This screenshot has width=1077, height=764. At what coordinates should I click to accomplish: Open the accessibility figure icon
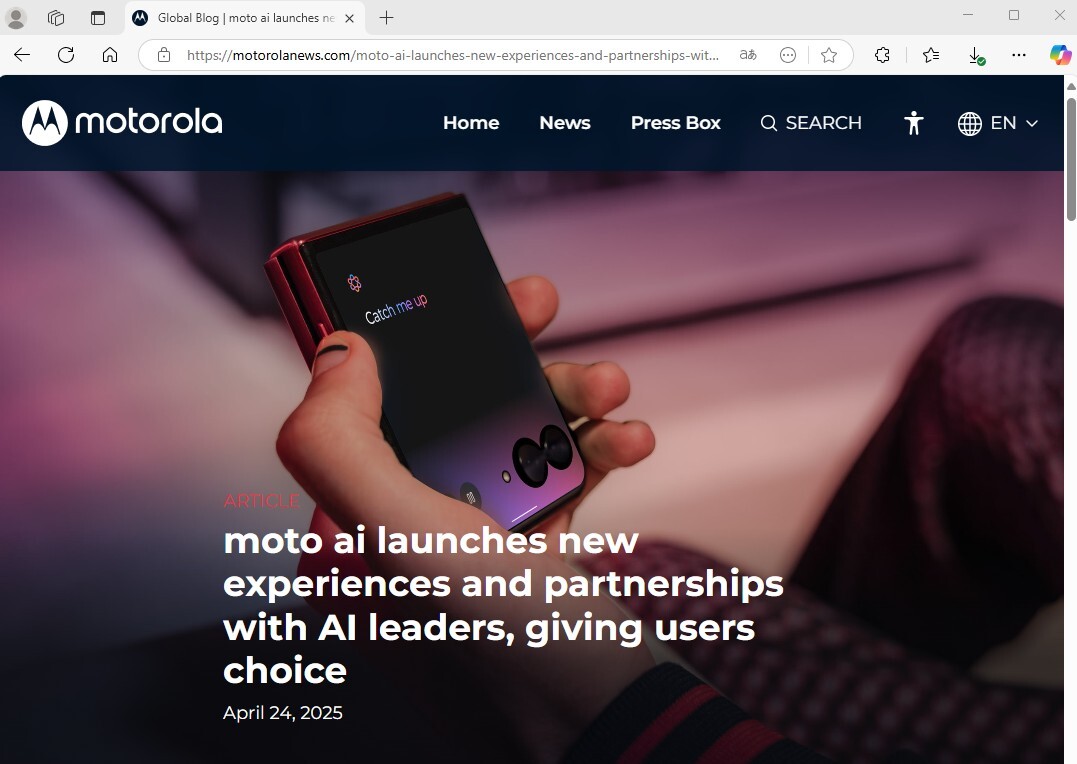click(913, 123)
